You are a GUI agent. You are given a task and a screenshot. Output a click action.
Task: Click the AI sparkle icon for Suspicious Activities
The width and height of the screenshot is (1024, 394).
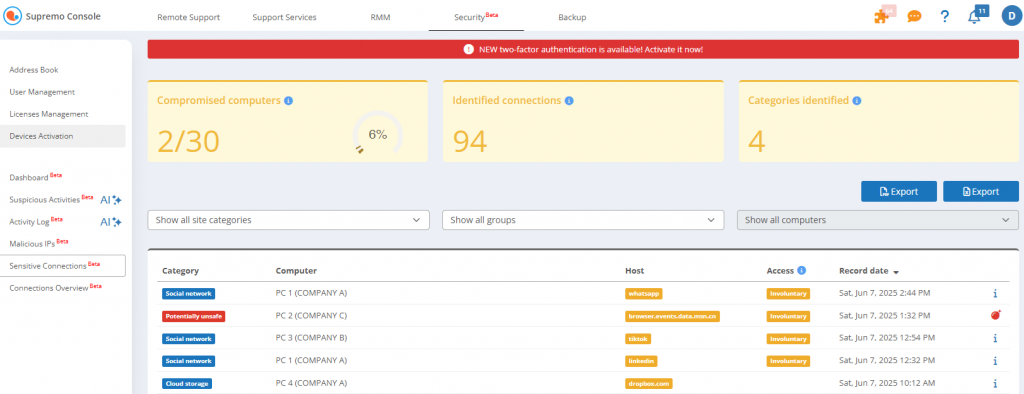point(111,200)
